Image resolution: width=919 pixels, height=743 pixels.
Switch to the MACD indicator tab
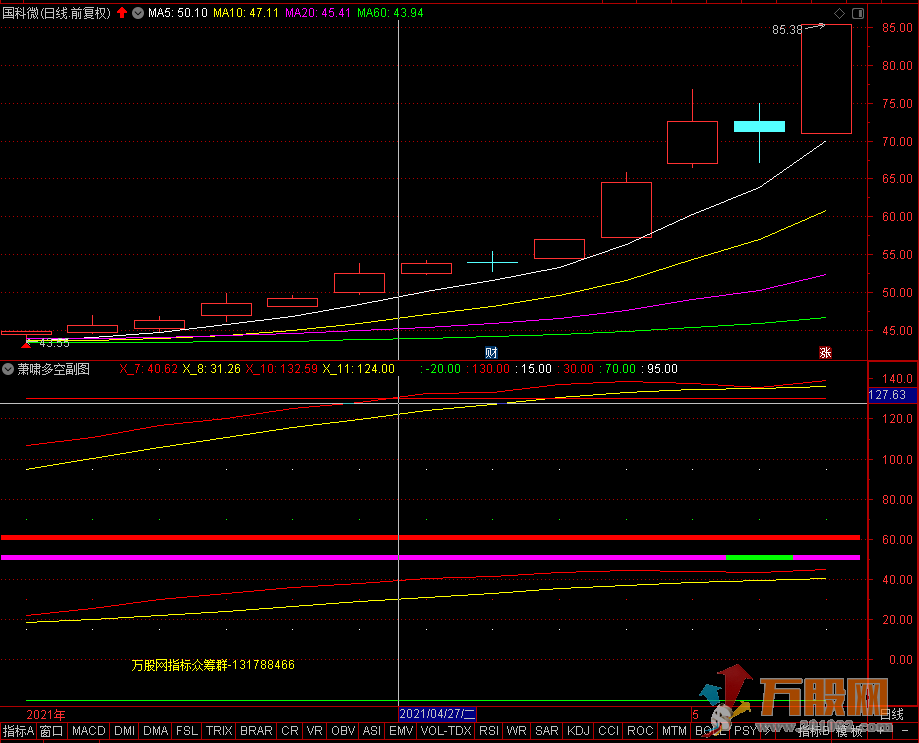(x=89, y=731)
